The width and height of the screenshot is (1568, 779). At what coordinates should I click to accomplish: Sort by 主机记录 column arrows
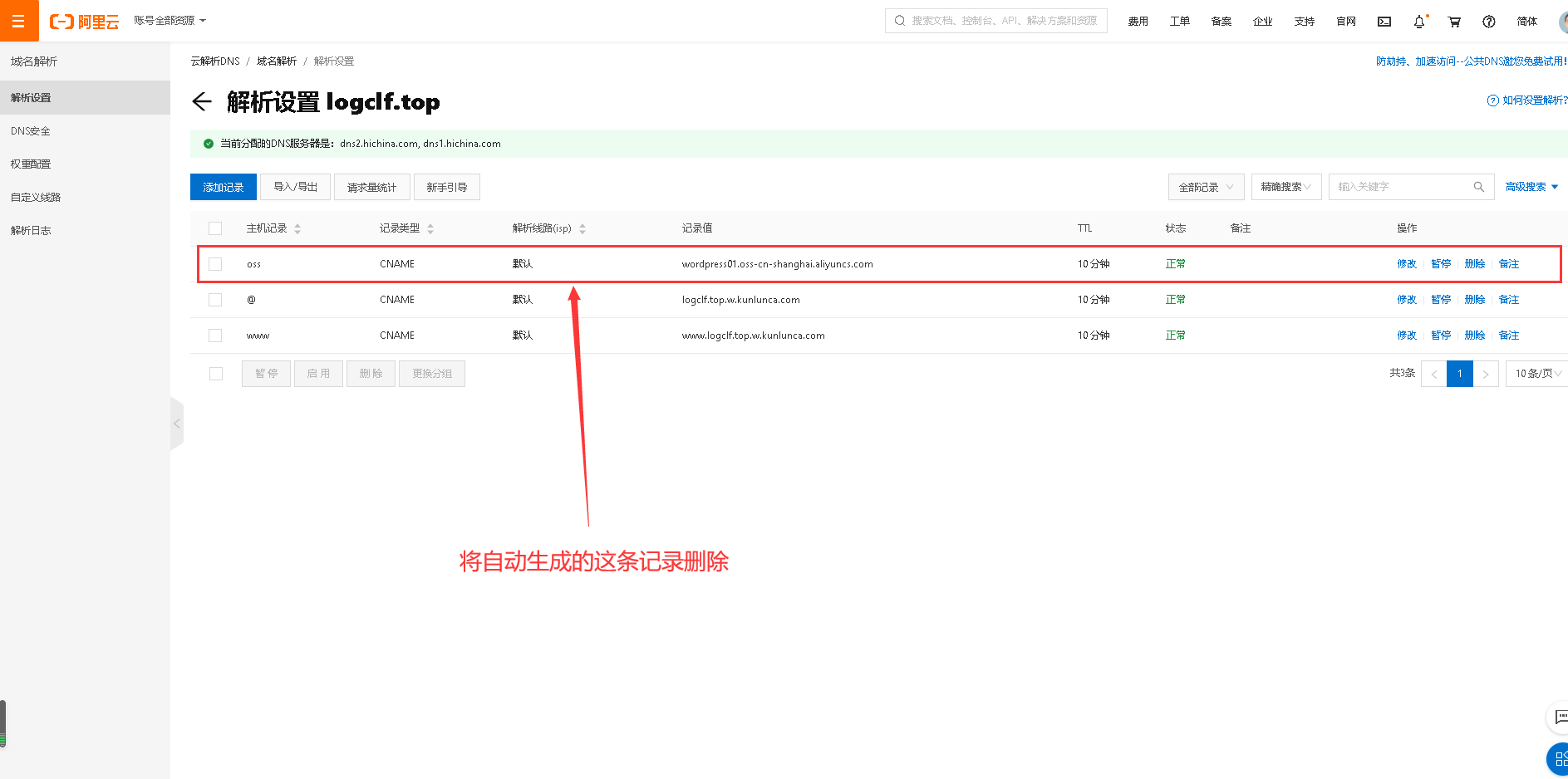pyautogui.click(x=297, y=228)
